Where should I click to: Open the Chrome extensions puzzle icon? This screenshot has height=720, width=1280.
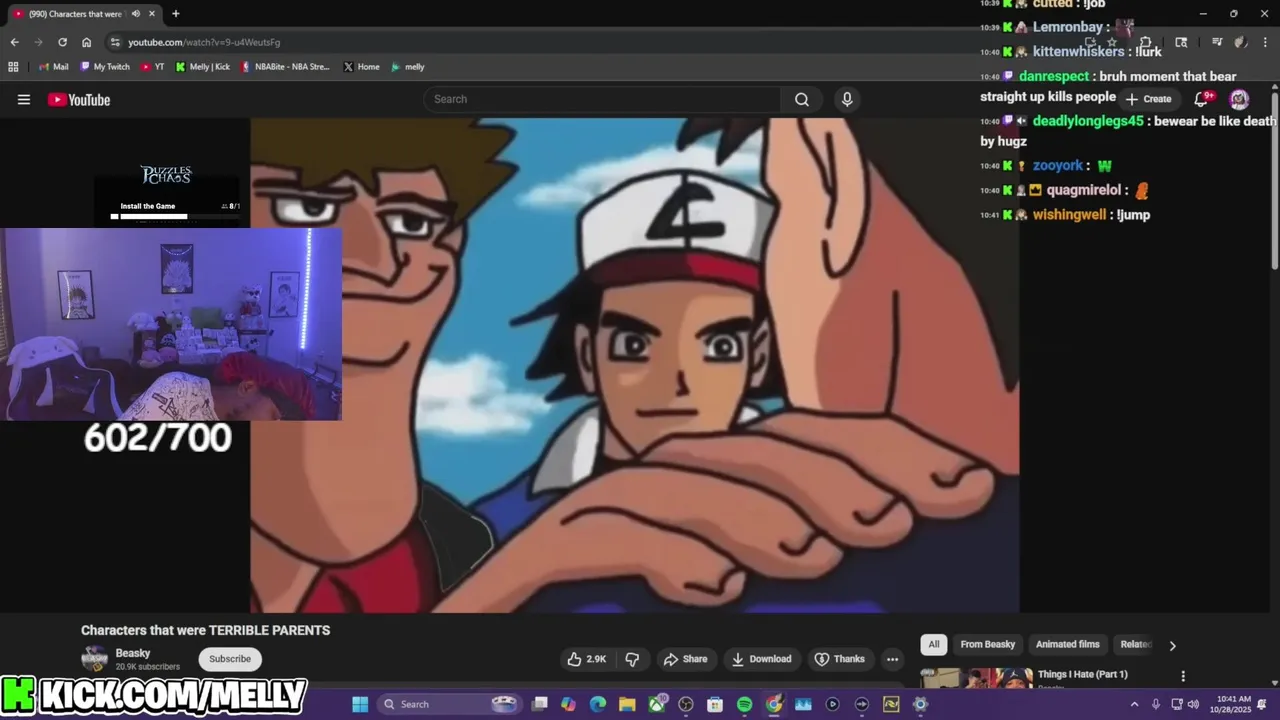click(1146, 42)
